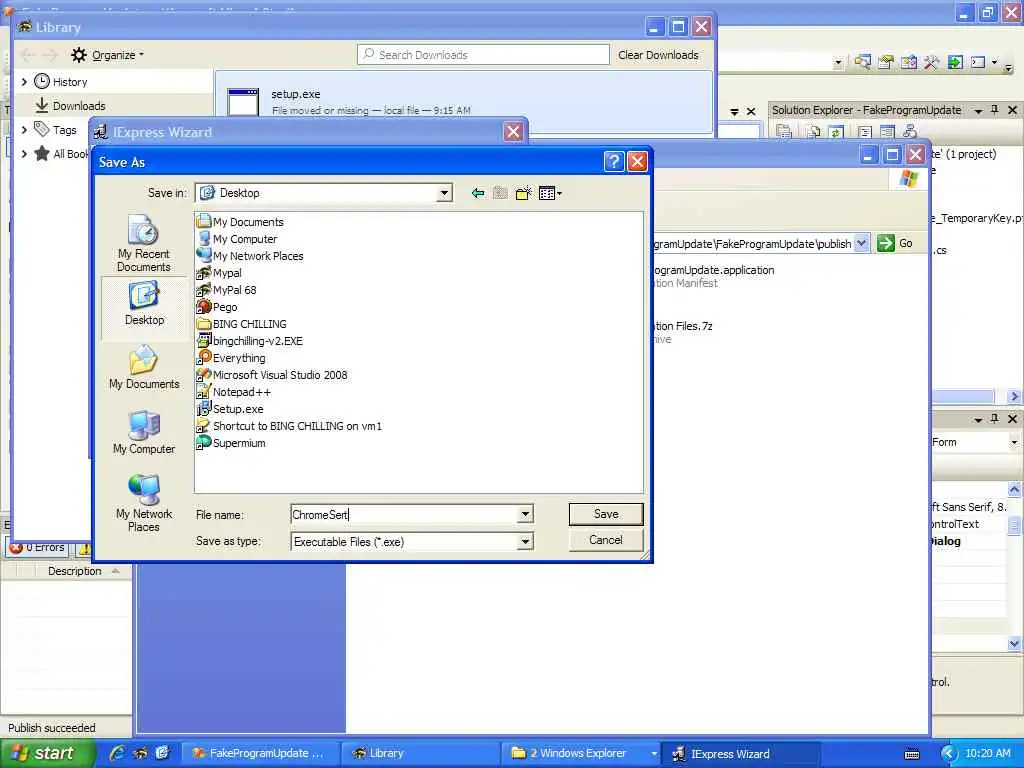Screen dimensions: 1024x768
Task: Click the Search Downloads field in Library
Action: [x=483, y=55]
